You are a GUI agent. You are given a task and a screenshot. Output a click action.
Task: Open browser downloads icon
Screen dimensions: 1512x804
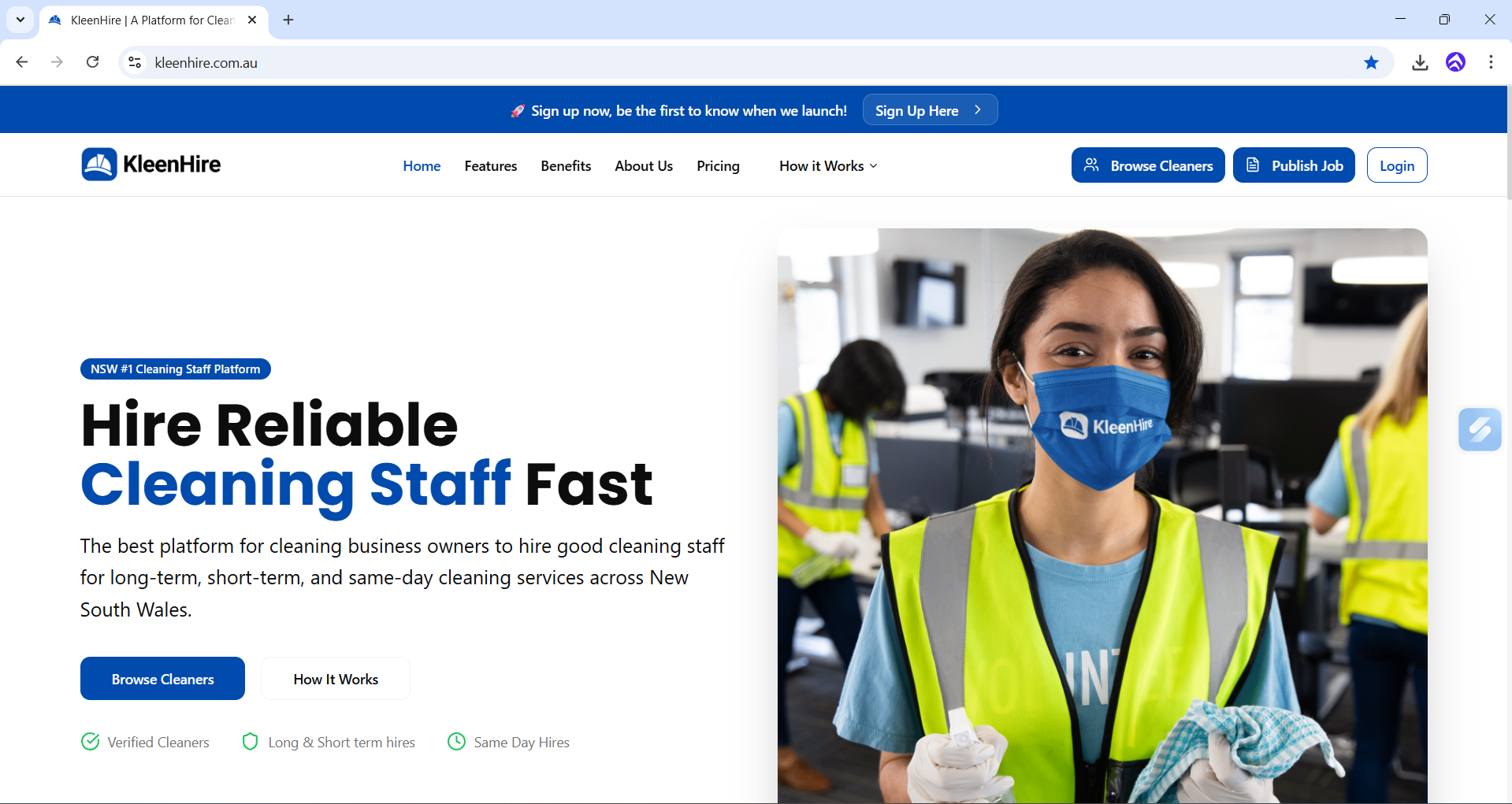point(1420,63)
